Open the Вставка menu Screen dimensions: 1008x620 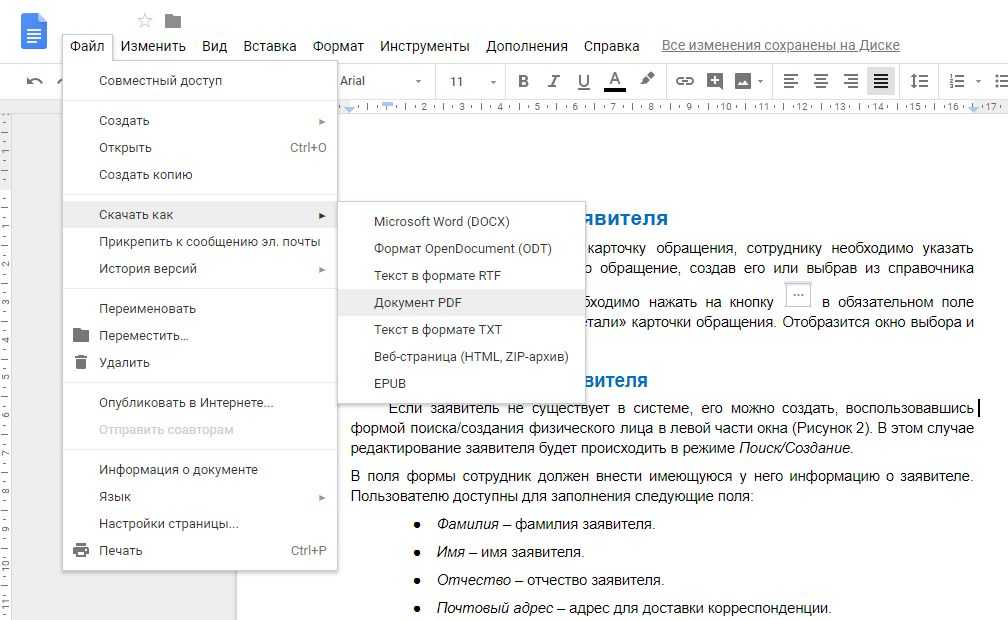[x=269, y=45]
